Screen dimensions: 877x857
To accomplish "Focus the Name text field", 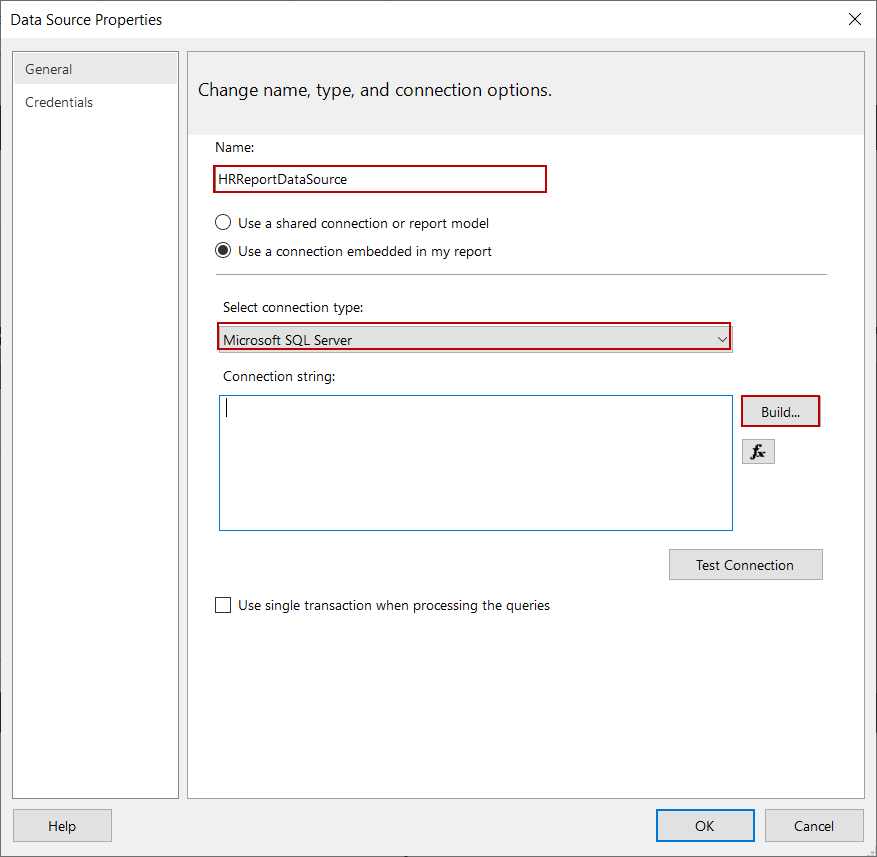I will coord(380,179).
